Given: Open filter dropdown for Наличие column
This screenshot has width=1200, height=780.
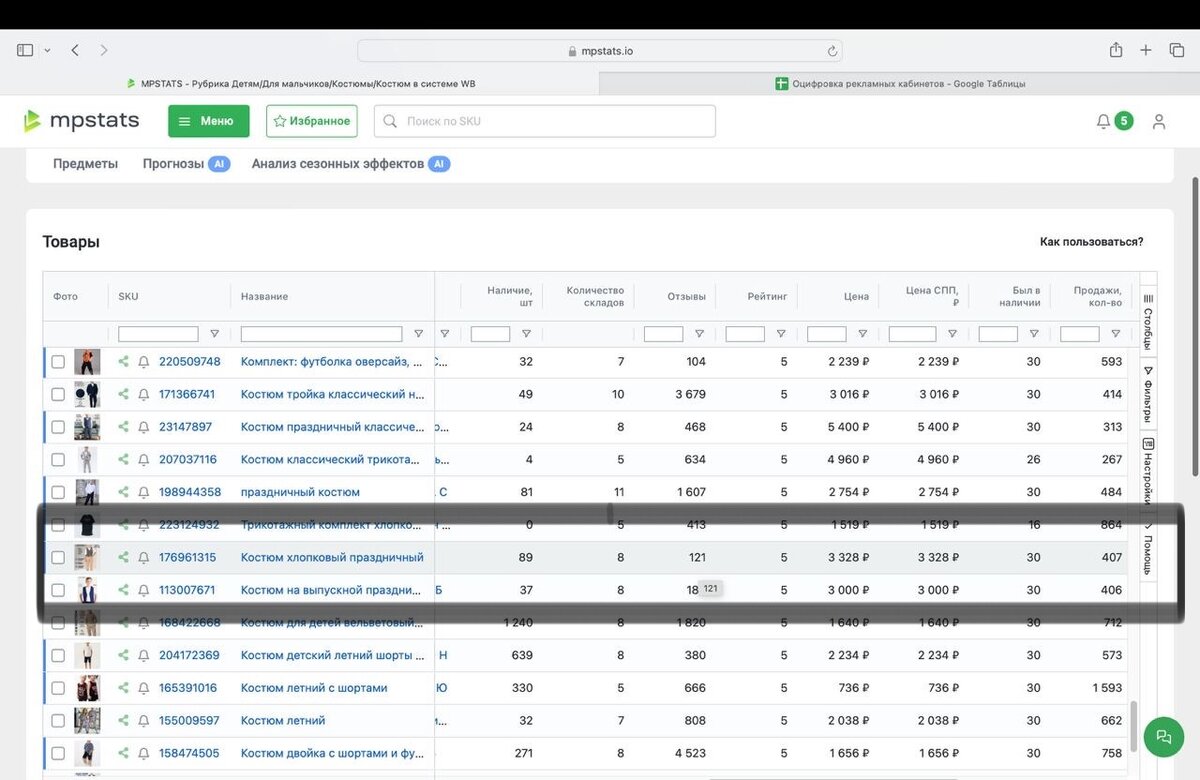Looking at the screenshot, I should [526, 334].
